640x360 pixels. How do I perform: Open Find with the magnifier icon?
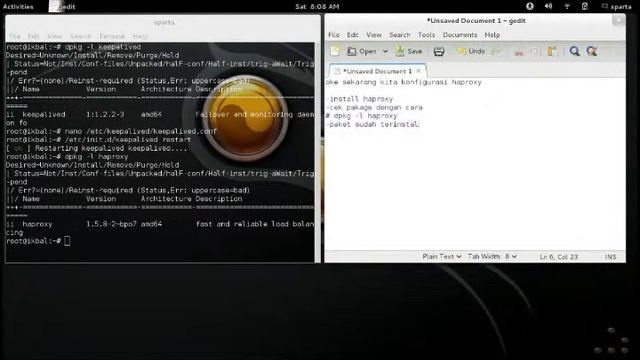coord(574,51)
